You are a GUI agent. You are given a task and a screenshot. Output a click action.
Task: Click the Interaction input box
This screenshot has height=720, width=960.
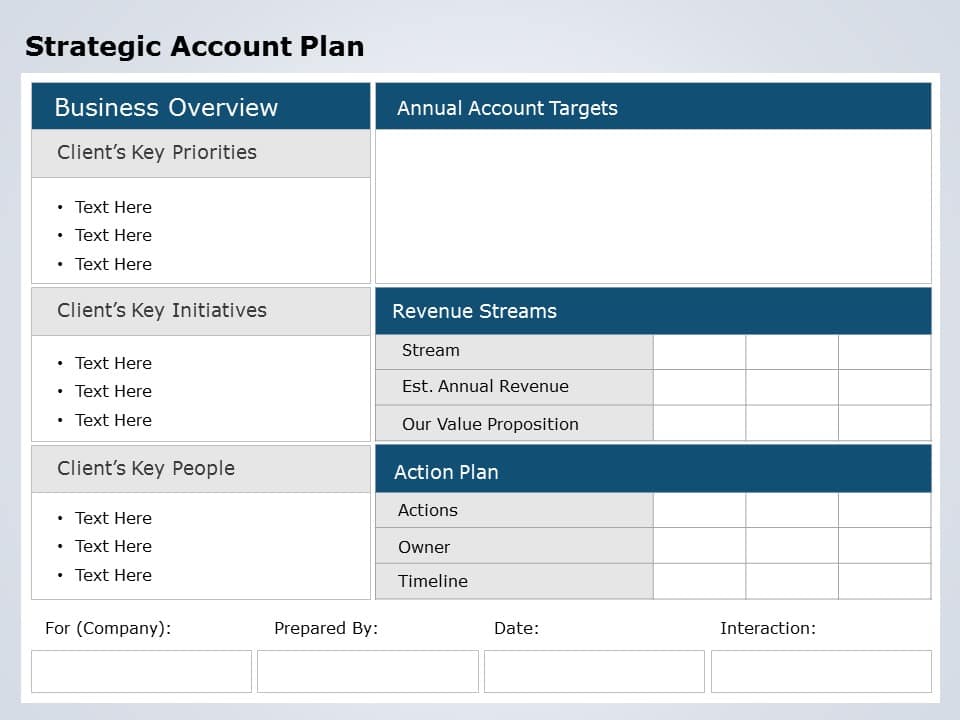coord(822,671)
